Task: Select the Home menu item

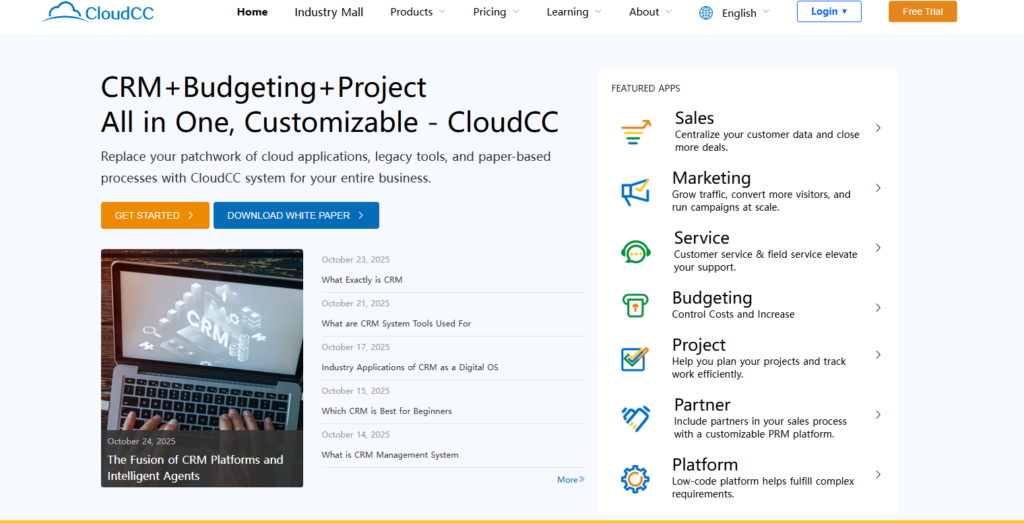Action: pyautogui.click(x=252, y=12)
